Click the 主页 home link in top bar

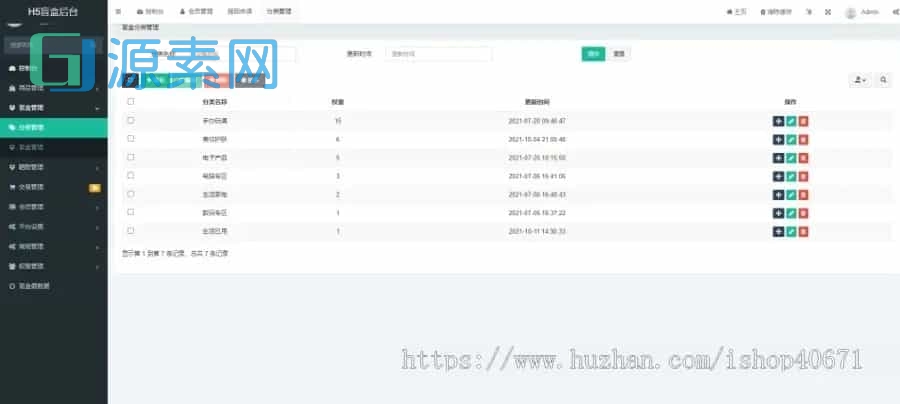pyautogui.click(x=736, y=11)
